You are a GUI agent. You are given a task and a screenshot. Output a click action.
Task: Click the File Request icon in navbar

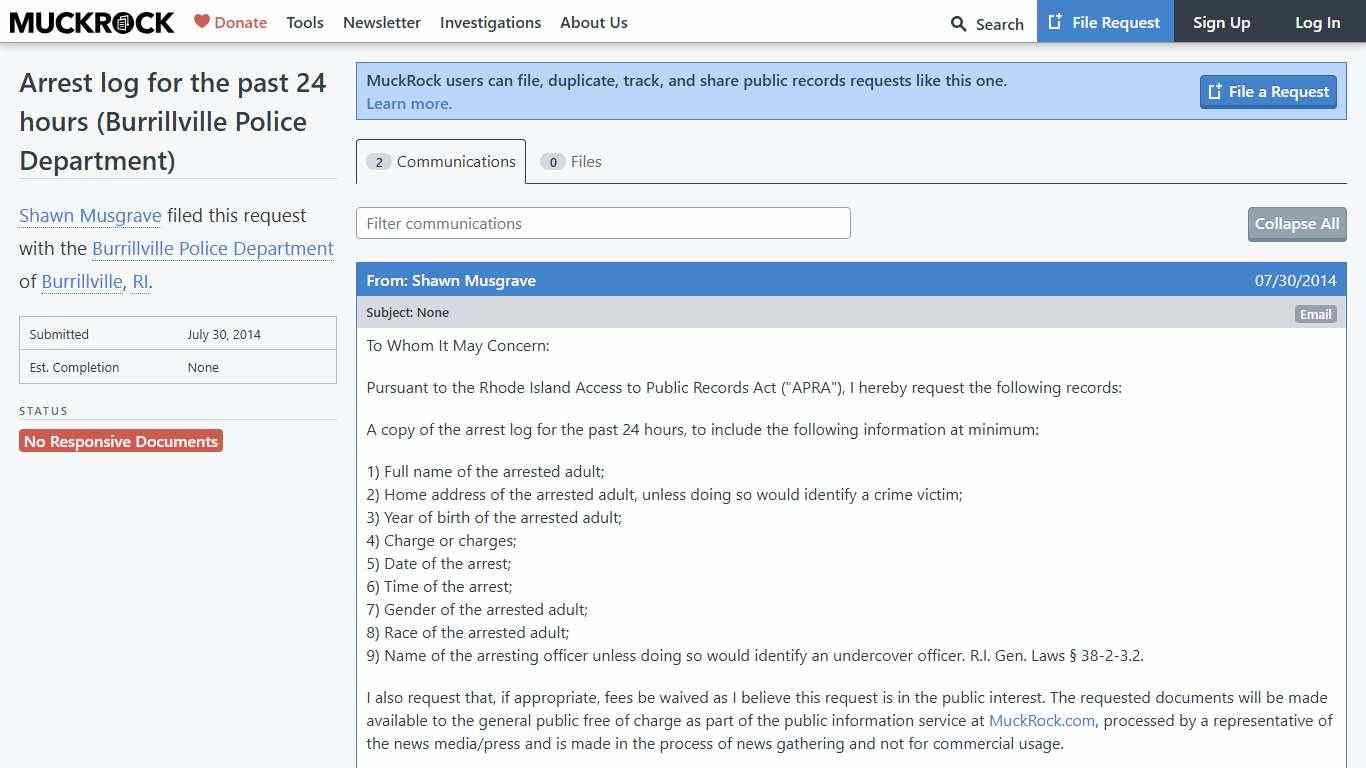click(1055, 22)
